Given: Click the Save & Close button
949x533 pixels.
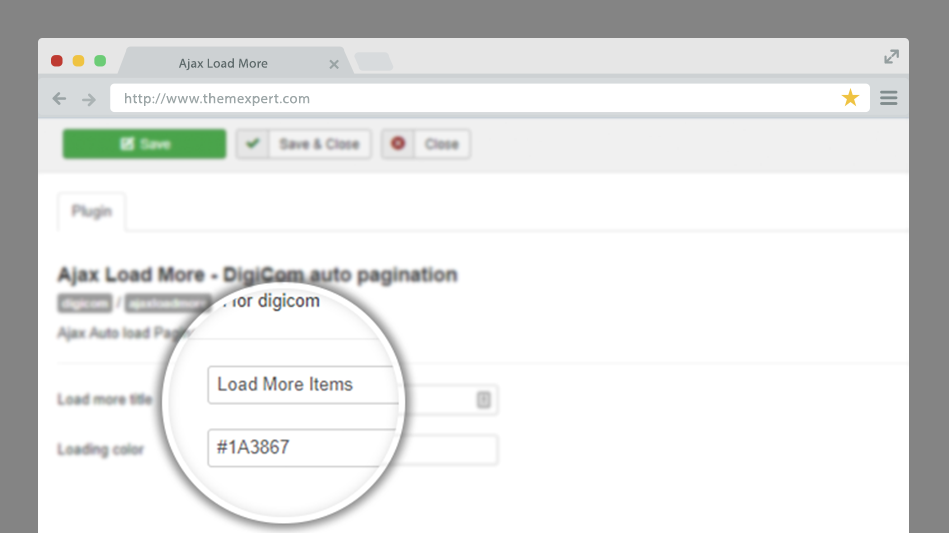Looking at the screenshot, I should 304,144.
